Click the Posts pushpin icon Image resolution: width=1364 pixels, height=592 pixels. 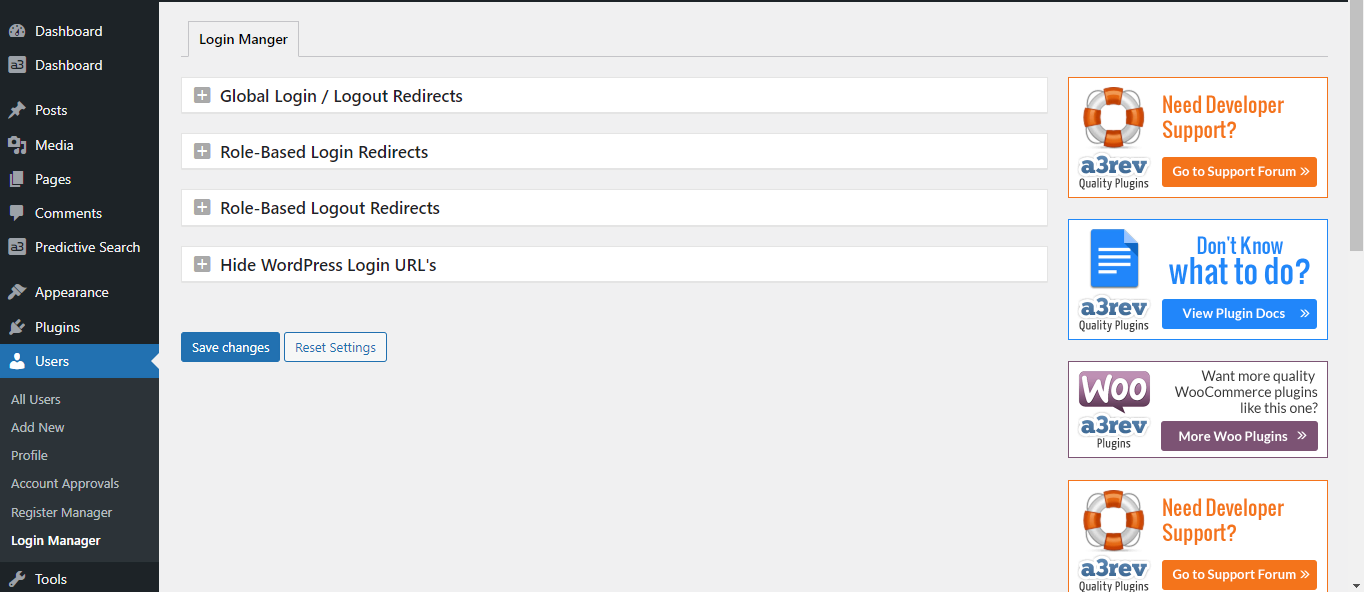[17, 110]
